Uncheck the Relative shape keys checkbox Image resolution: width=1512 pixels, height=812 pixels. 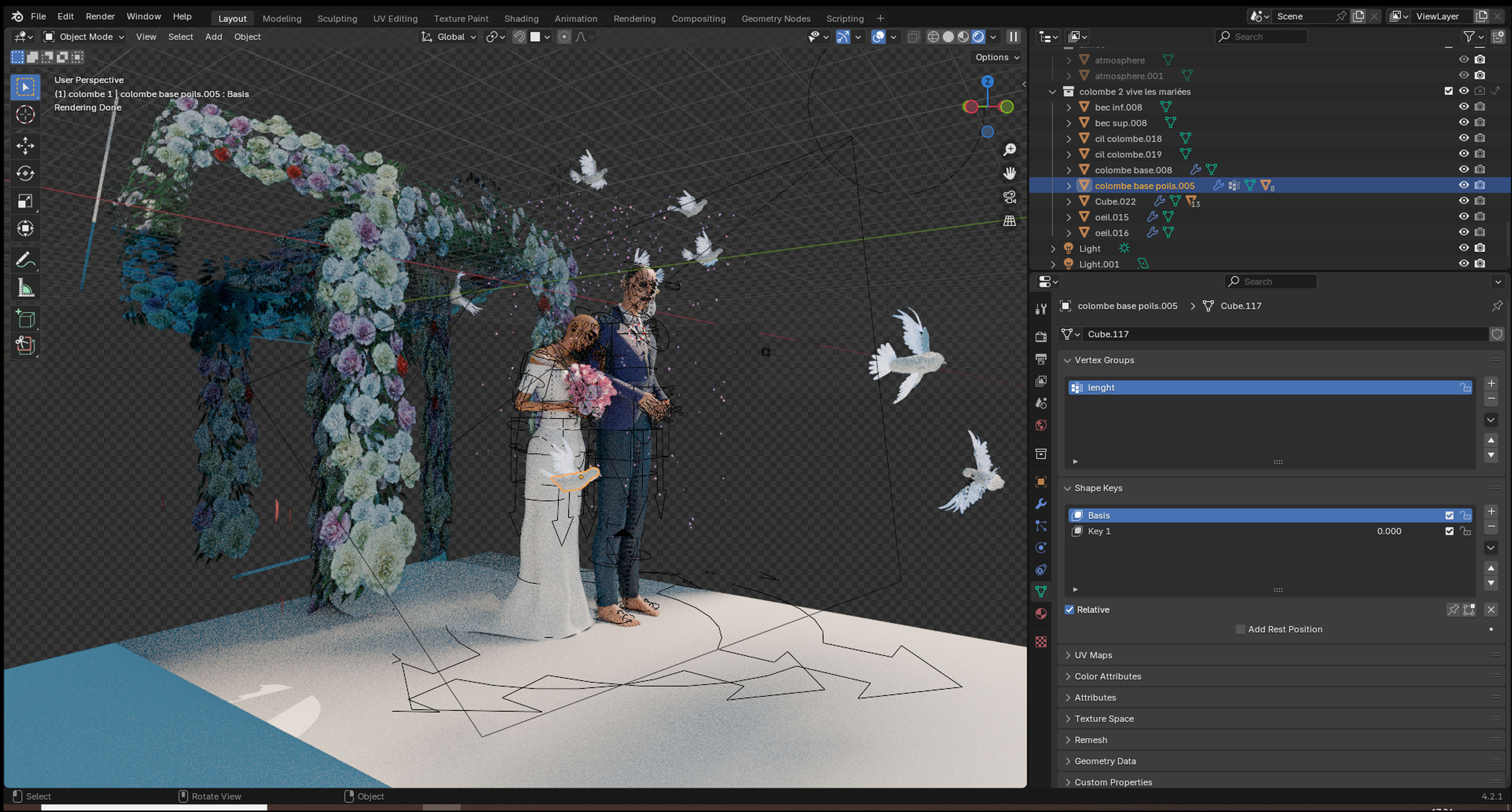[1069, 609]
